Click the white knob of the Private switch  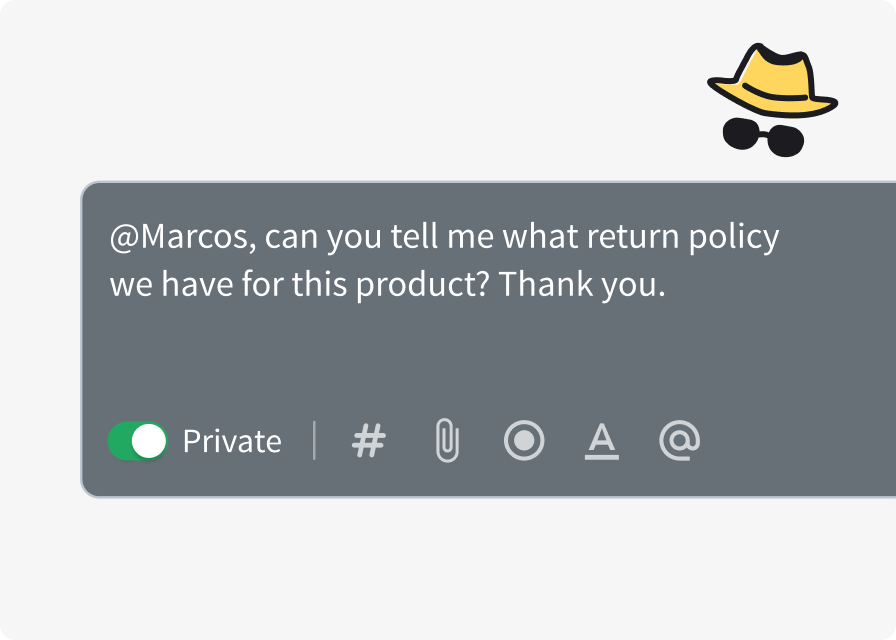pyautogui.click(x=149, y=441)
